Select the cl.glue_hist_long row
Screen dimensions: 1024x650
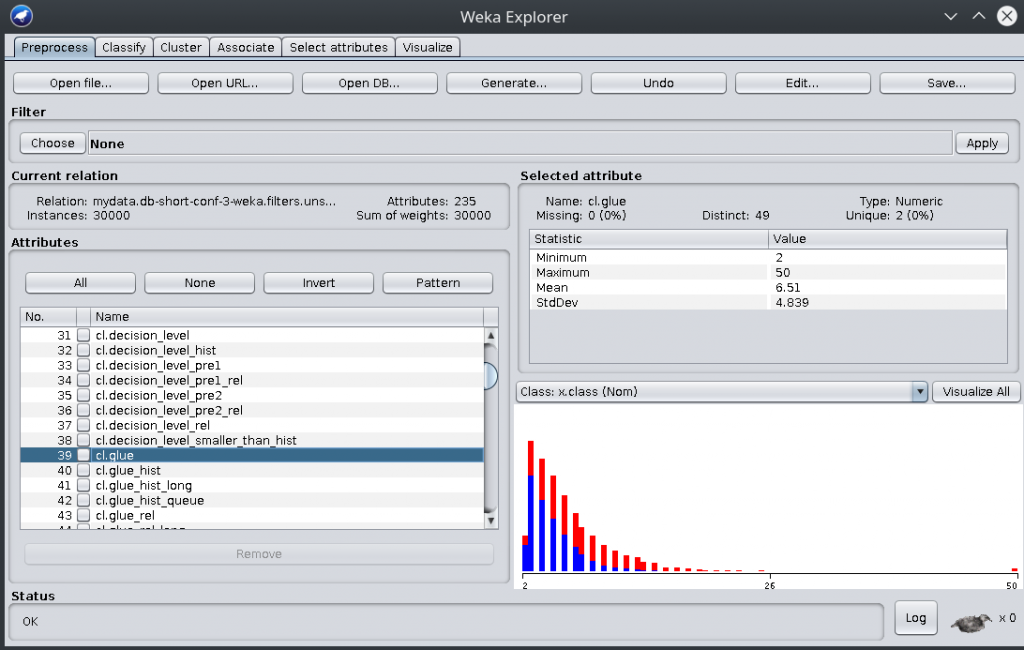252,485
